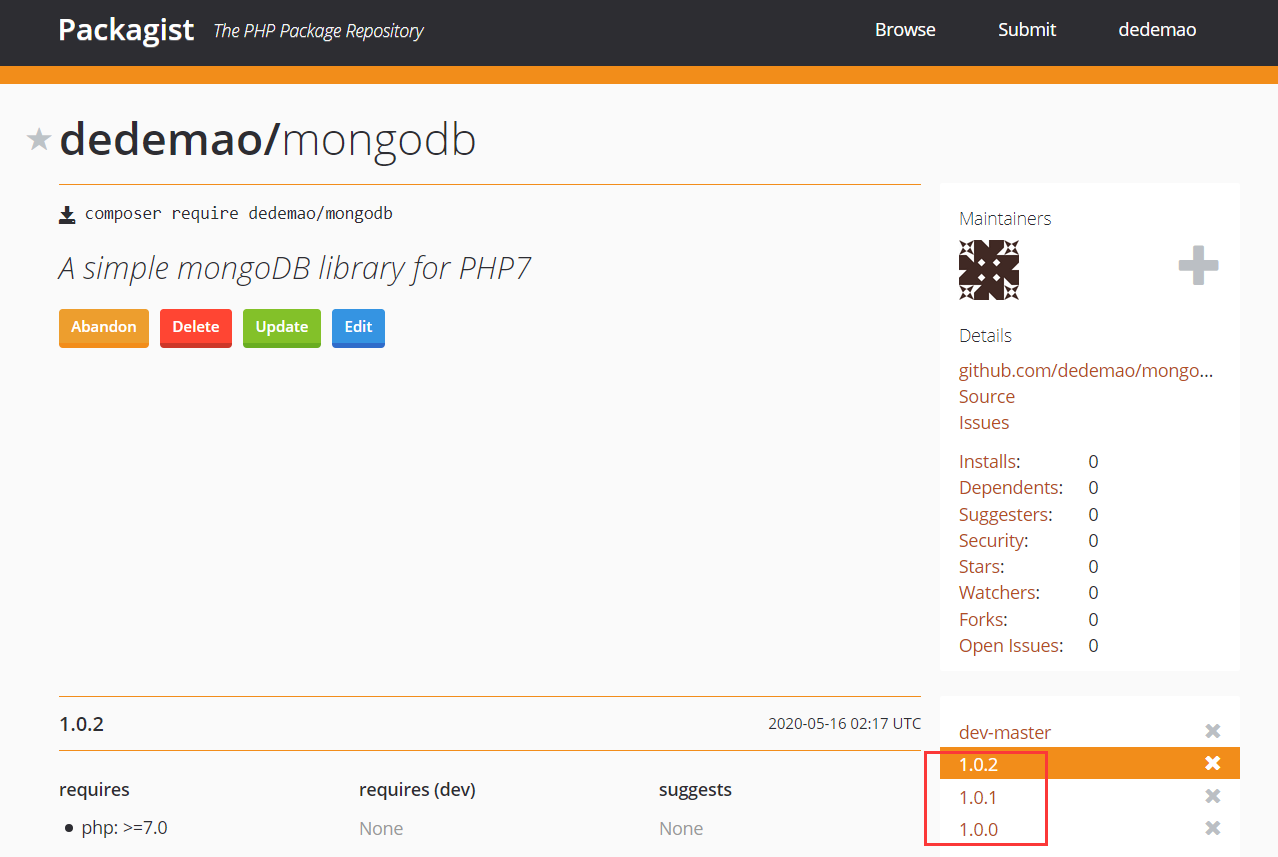
Task: Delete version 1.0.0 with its X
Action: point(1213,829)
